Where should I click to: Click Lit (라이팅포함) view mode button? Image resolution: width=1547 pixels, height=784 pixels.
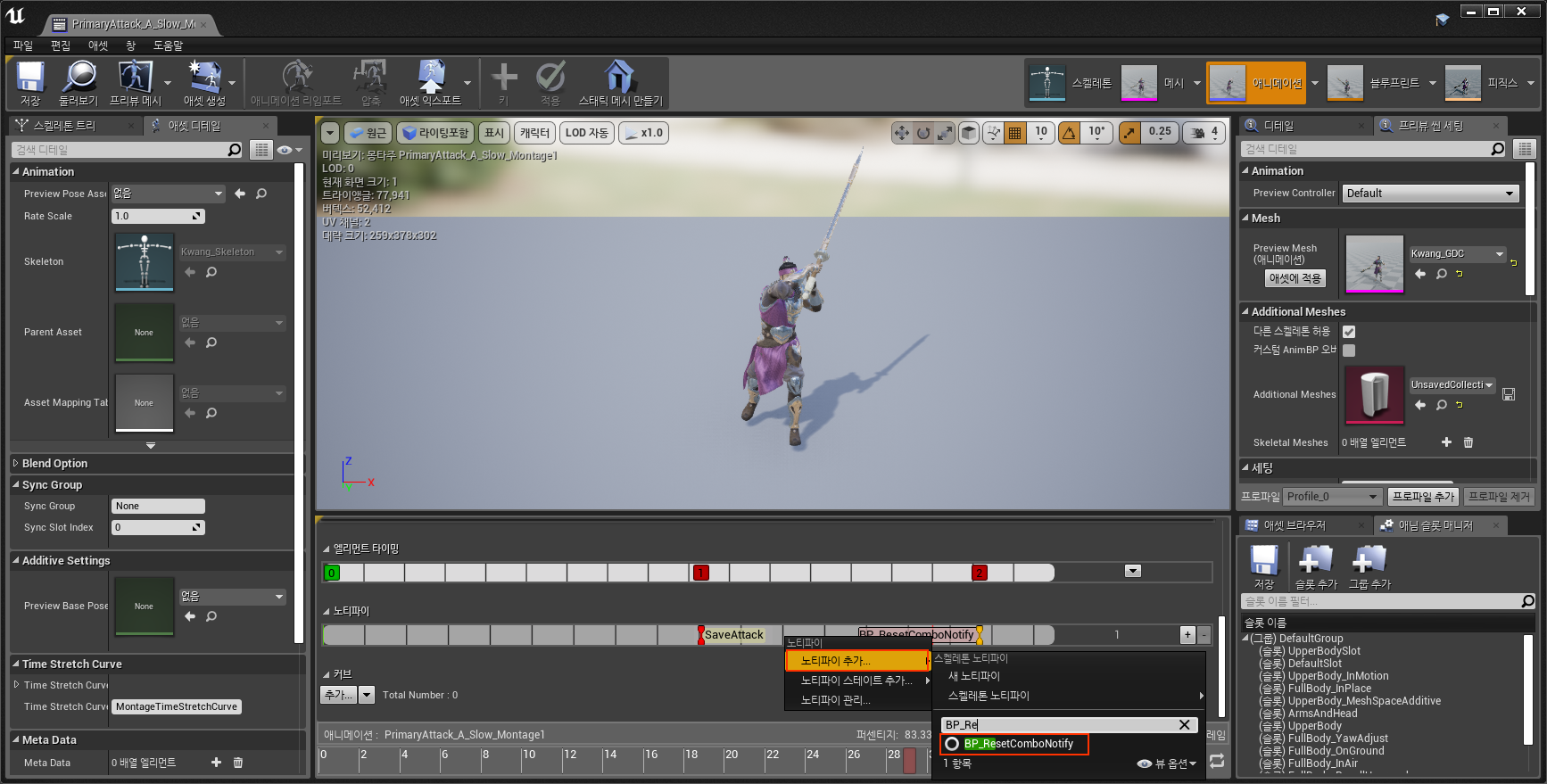tap(434, 133)
